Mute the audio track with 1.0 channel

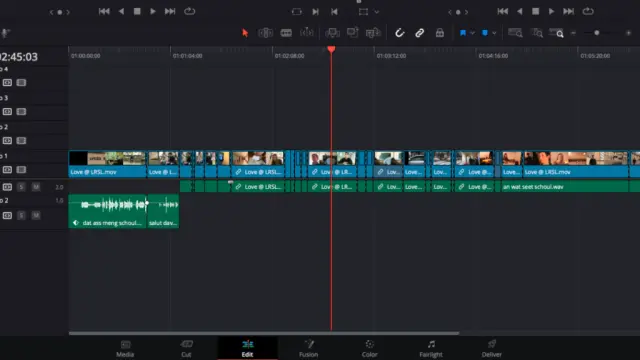pyautogui.click(x=36, y=215)
